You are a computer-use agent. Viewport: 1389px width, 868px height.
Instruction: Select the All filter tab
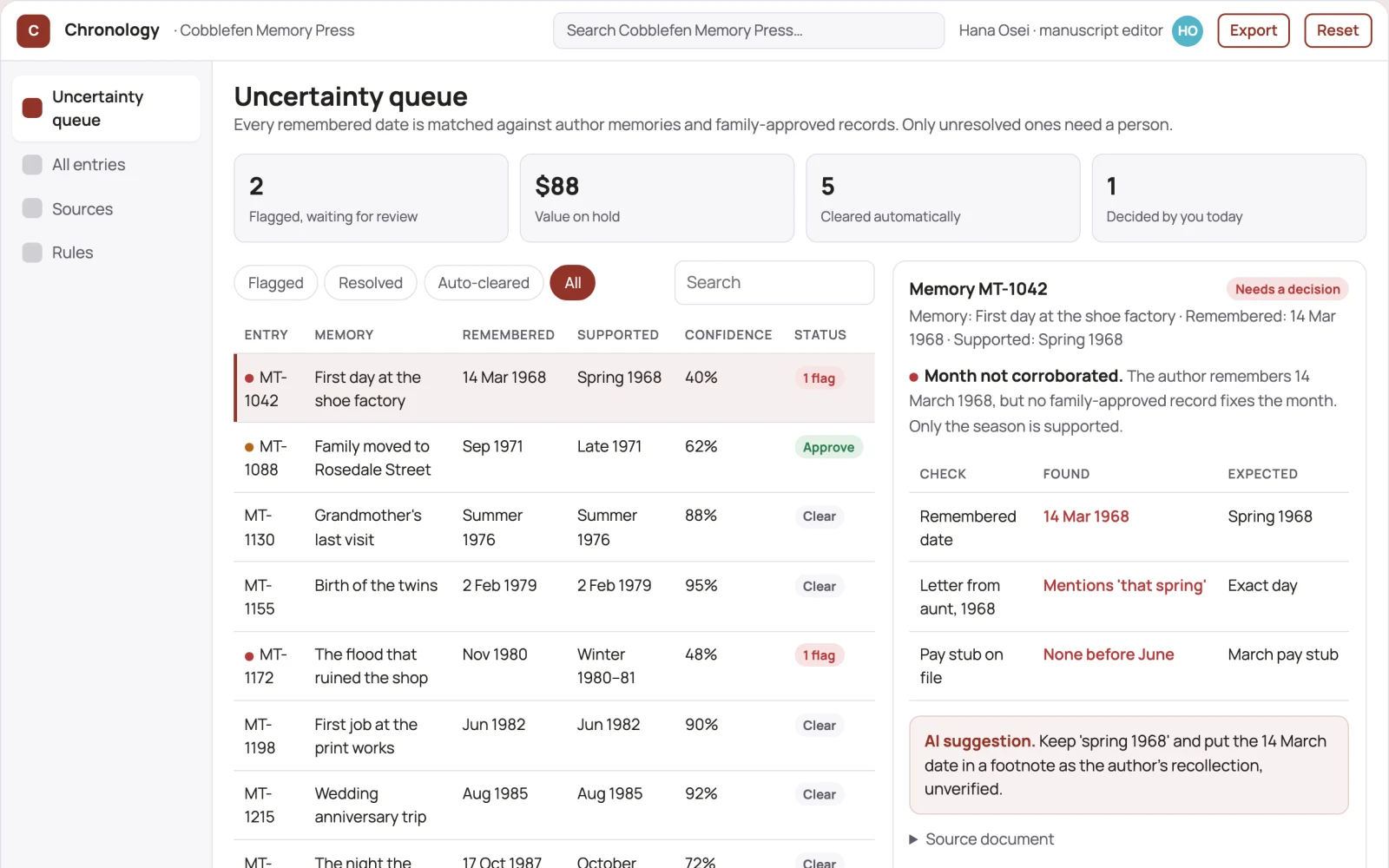coord(573,283)
